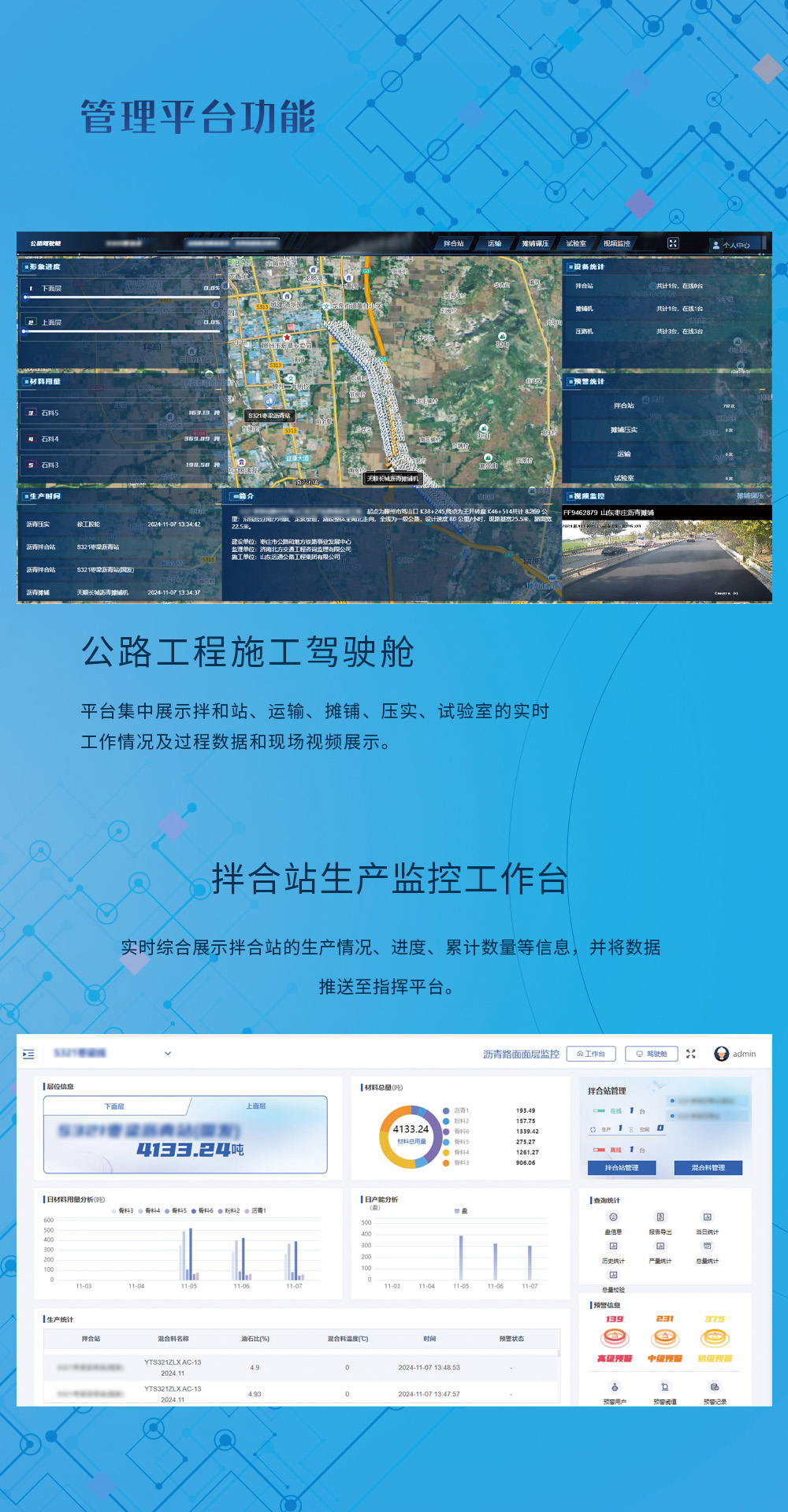Click the red 高级预警 alarm icon
The height and width of the screenshot is (1512, 788).
[x=615, y=1337]
